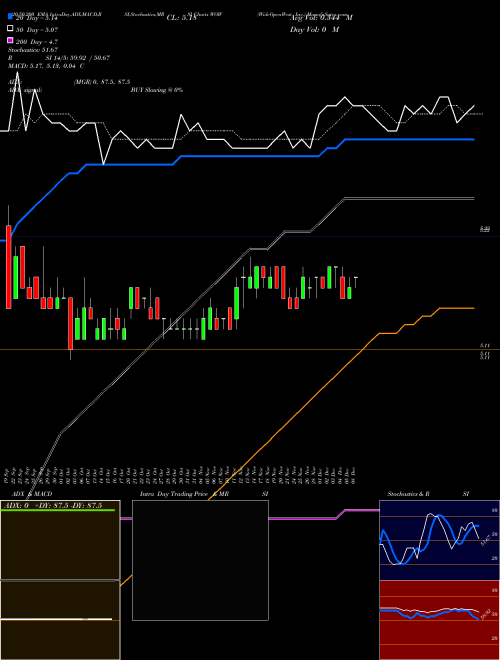Click the 'Stochastics & R SI' panel title
Viewport: 500px width, 660px height.
click(428, 494)
